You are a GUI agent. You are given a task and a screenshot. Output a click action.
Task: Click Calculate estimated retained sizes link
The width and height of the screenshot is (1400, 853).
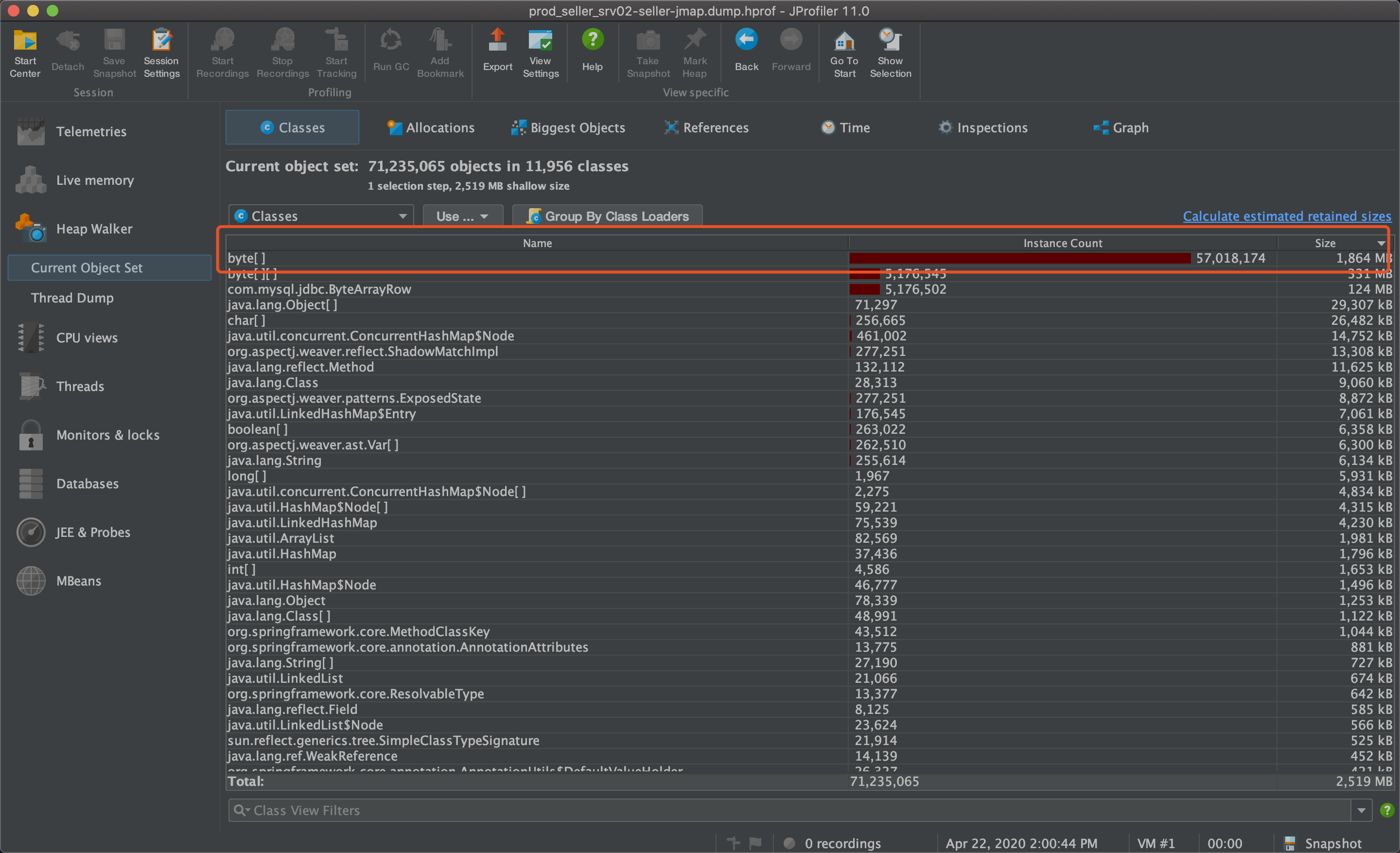click(1286, 216)
